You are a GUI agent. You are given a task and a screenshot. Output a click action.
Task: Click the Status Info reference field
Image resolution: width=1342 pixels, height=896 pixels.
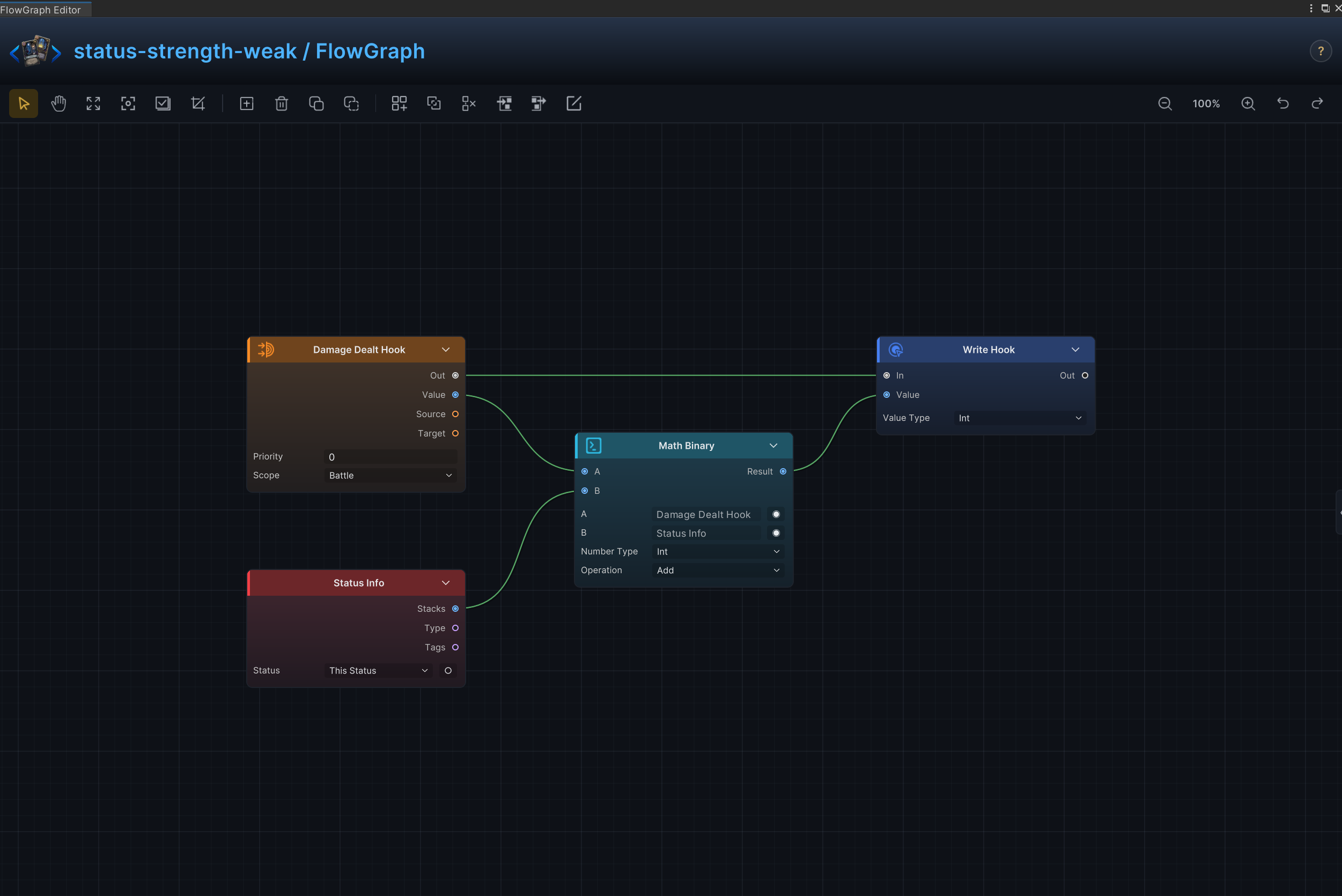point(706,533)
